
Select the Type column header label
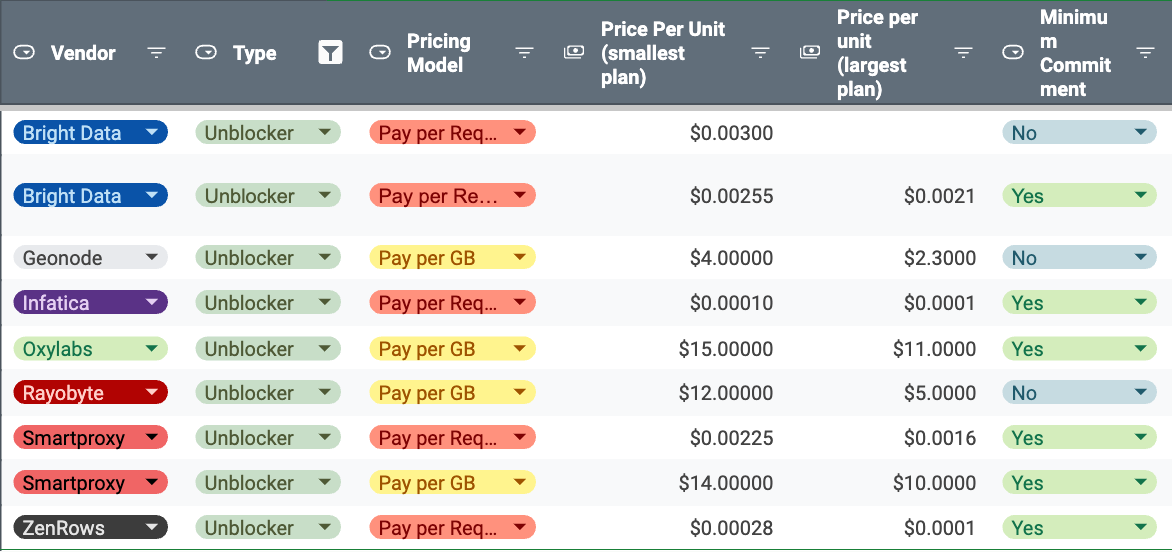(255, 53)
